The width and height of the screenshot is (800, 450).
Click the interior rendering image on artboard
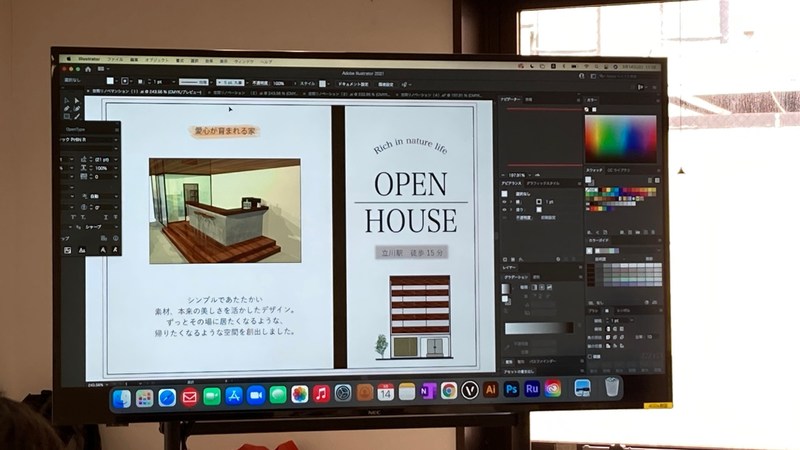point(225,211)
